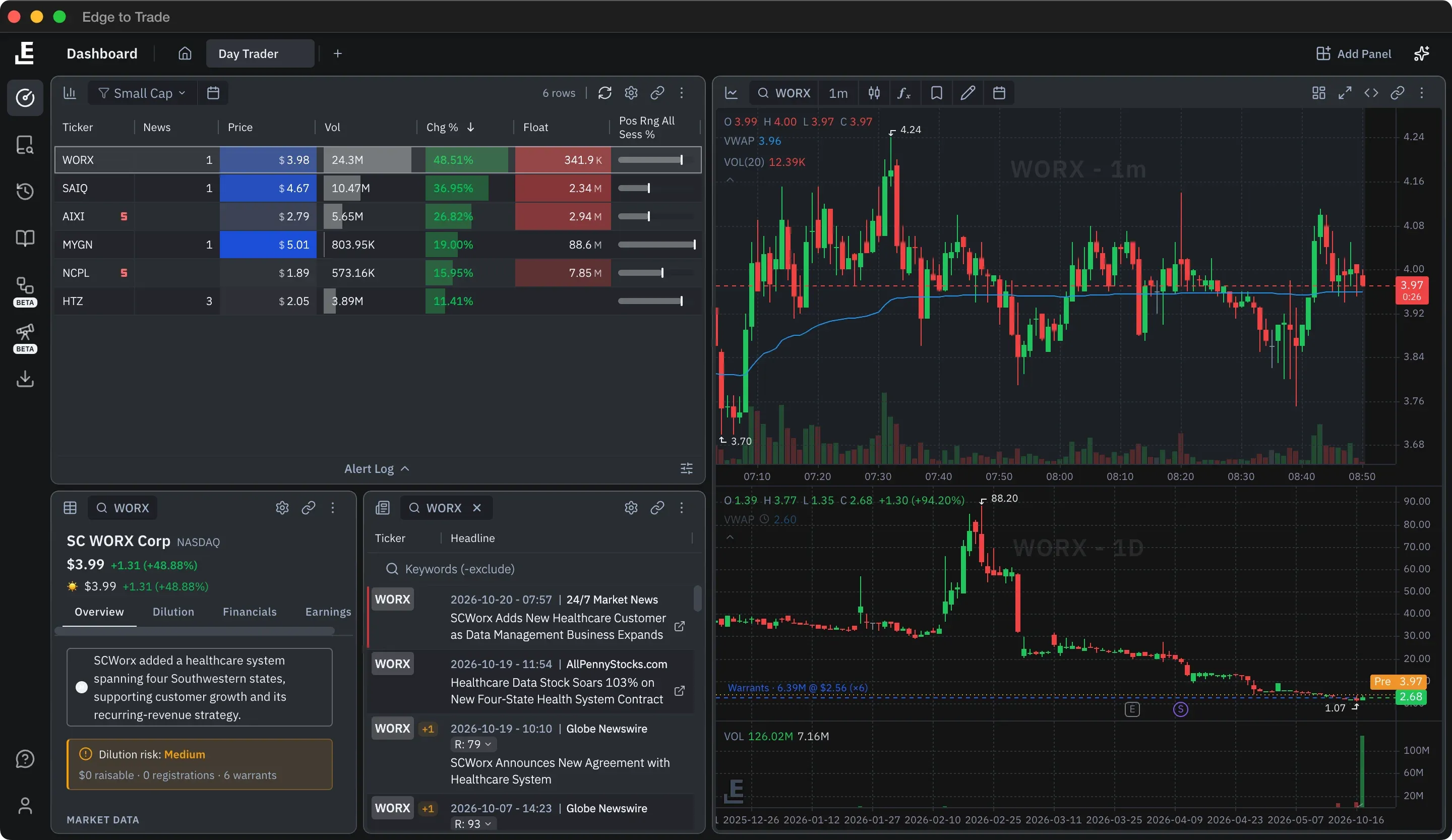Screen dimensions: 1452x840
Task: Collapse the 1m chart legend chevron
Action: coord(730,181)
